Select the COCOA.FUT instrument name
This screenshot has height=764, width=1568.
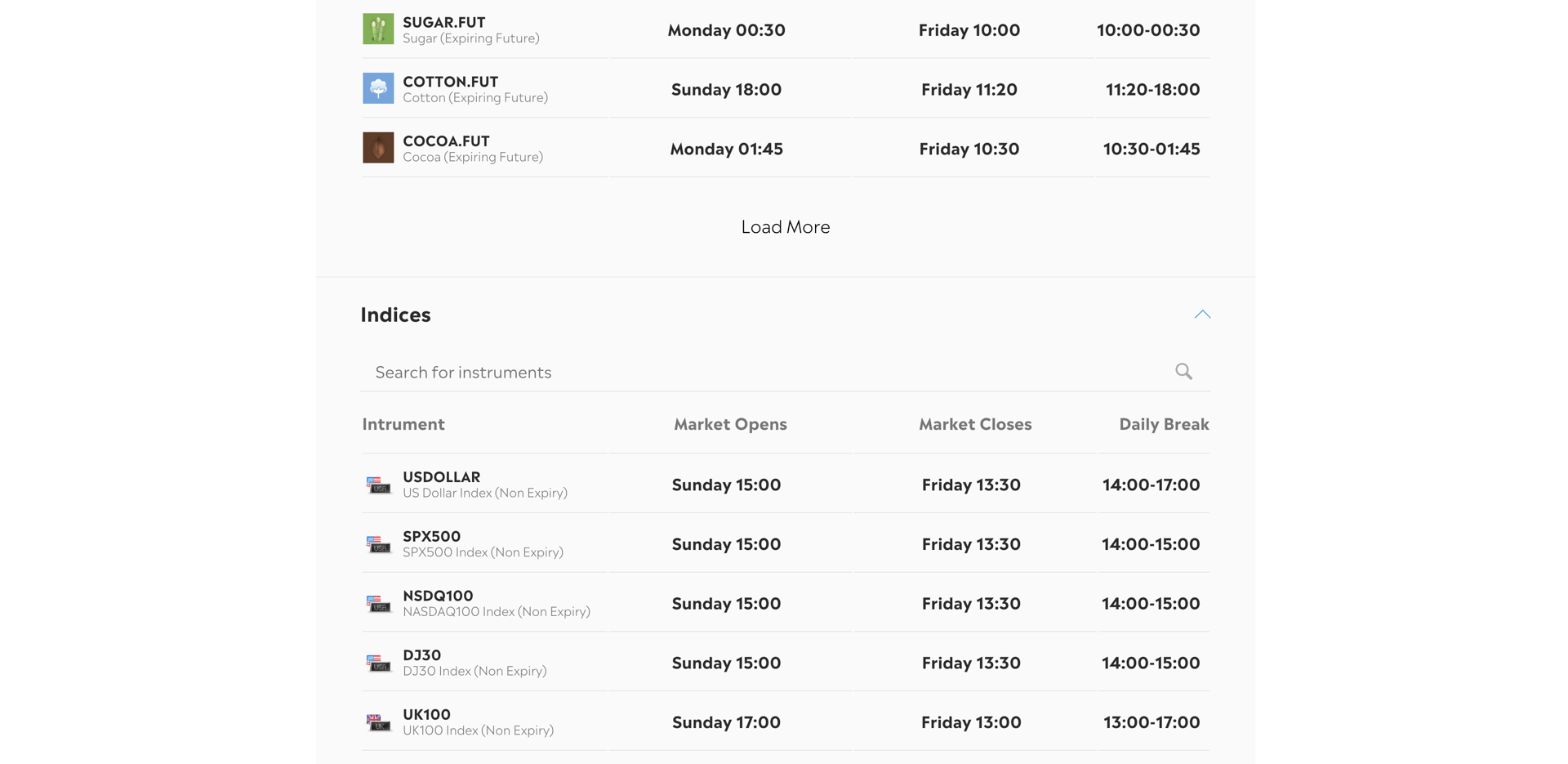point(446,141)
